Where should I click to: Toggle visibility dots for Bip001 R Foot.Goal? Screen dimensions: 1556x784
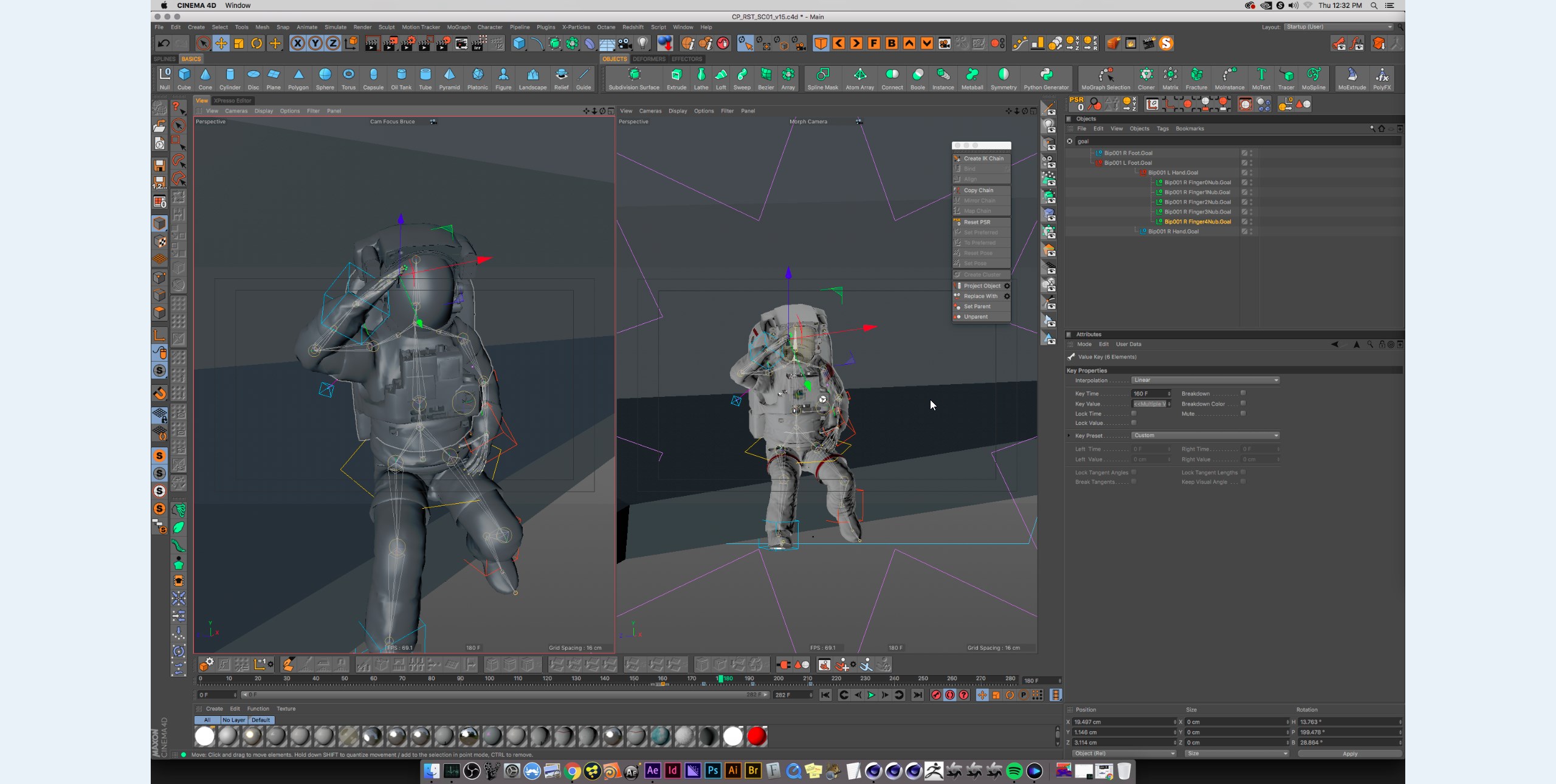click(1251, 153)
